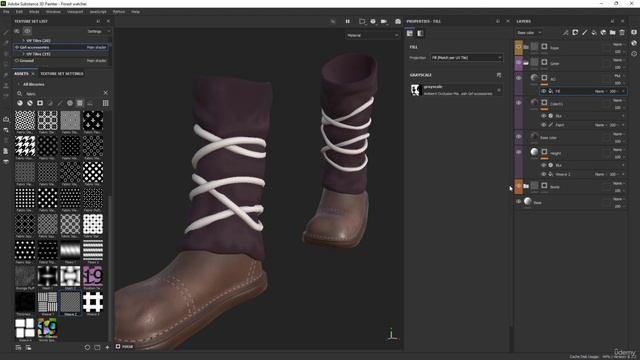
Task: Open Texture Set List Settings dropdown
Action: coord(98,31)
